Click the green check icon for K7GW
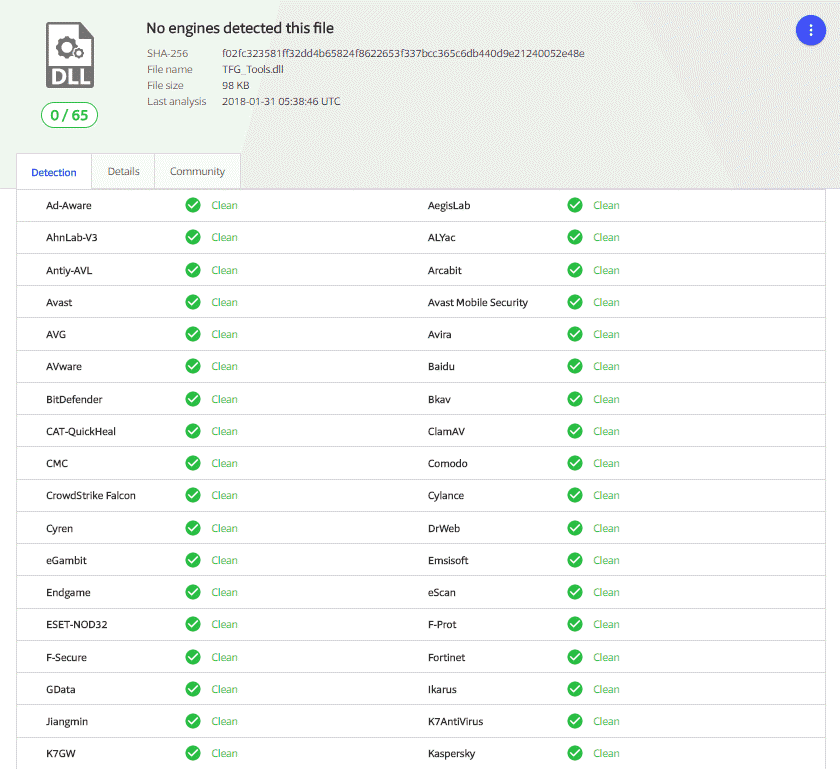 pos(193,755)
